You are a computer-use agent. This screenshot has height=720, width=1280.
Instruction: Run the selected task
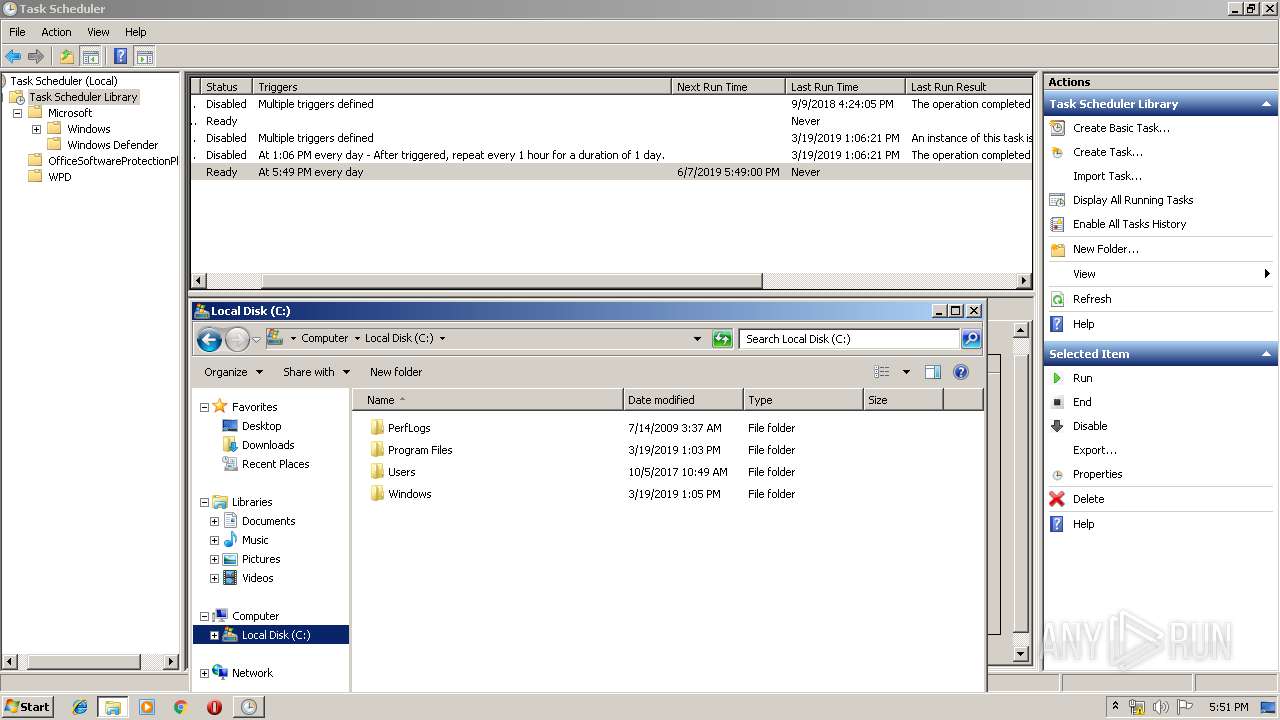point(1082,378)
